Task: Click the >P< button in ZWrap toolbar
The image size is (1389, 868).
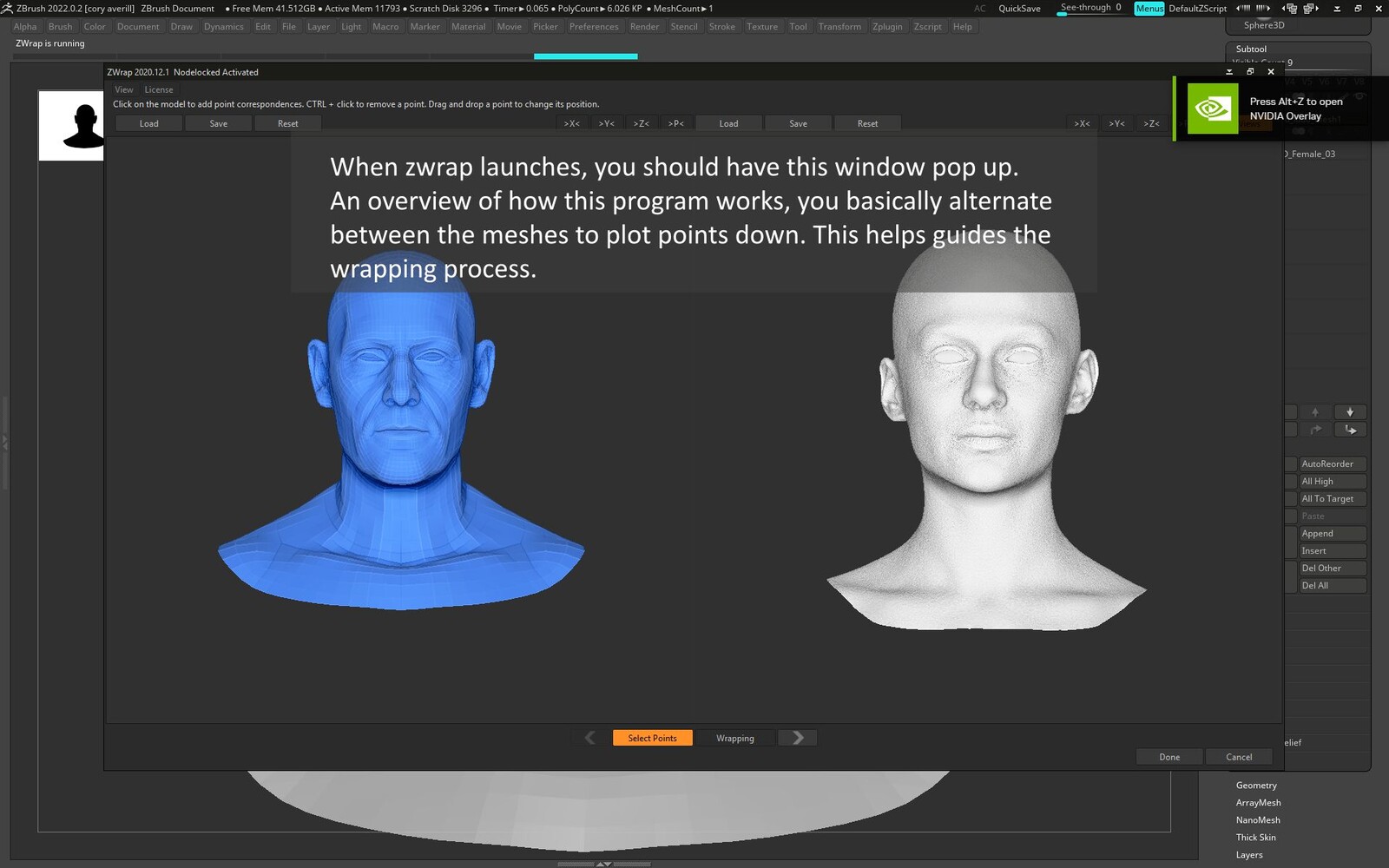Action: click(675, 123)
